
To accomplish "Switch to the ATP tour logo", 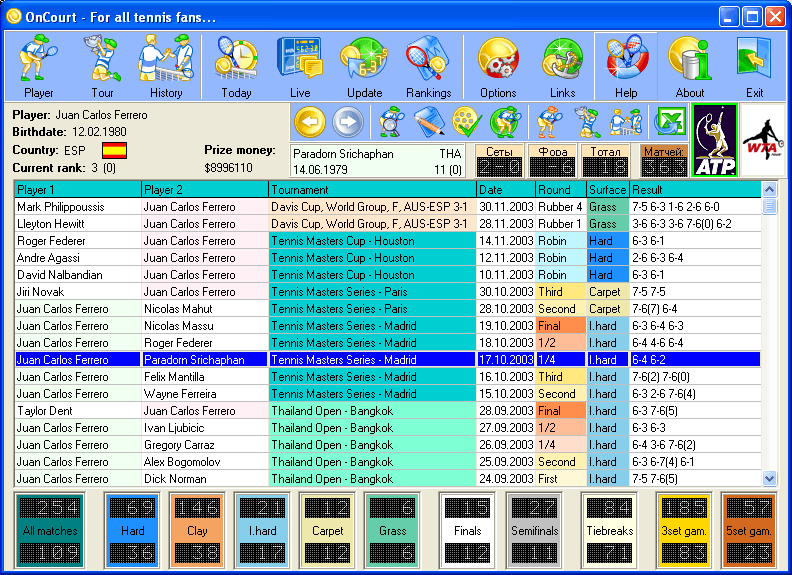I will point(715,140).
